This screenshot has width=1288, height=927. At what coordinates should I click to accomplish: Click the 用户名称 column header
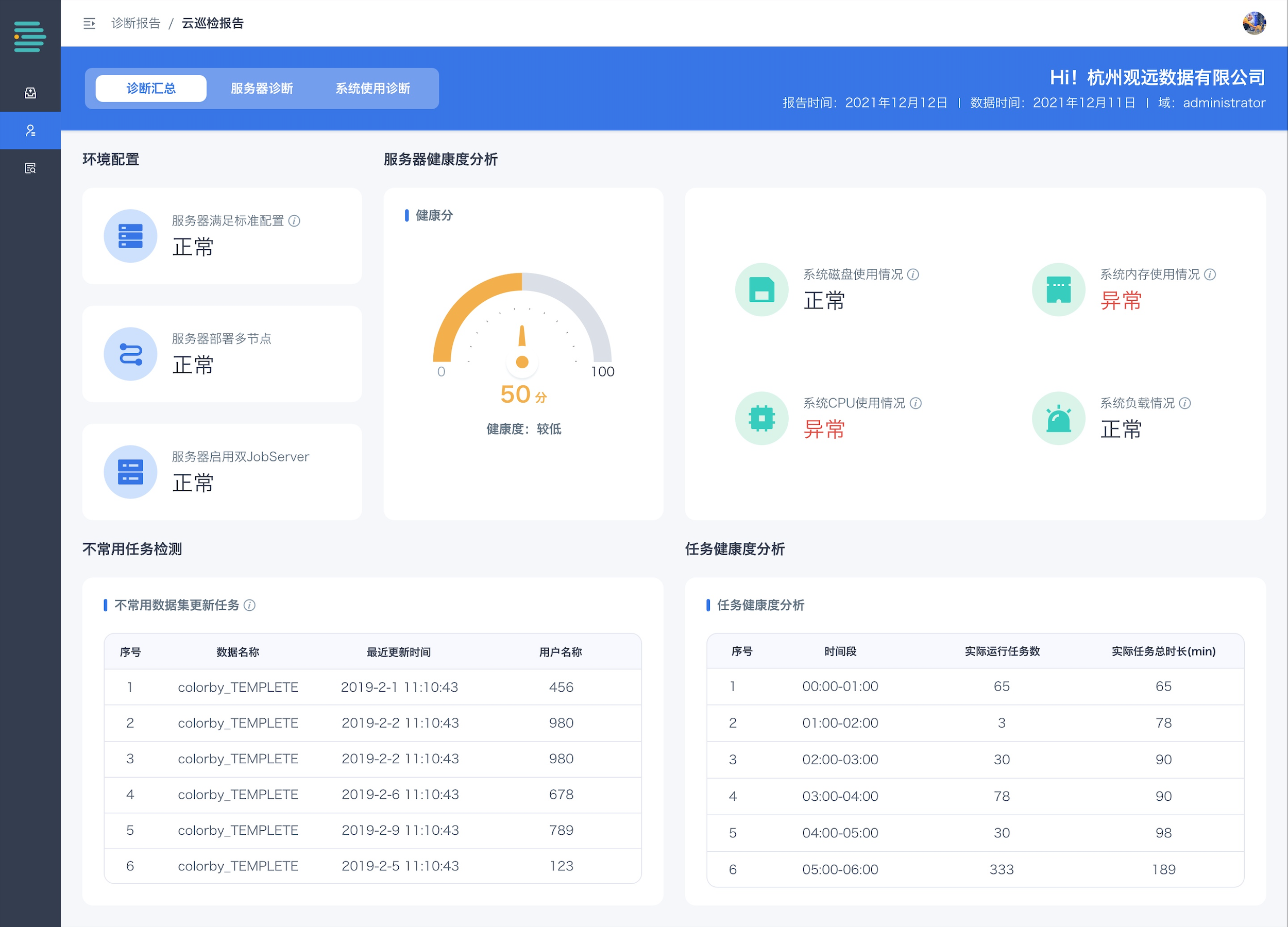coord(561,653)
